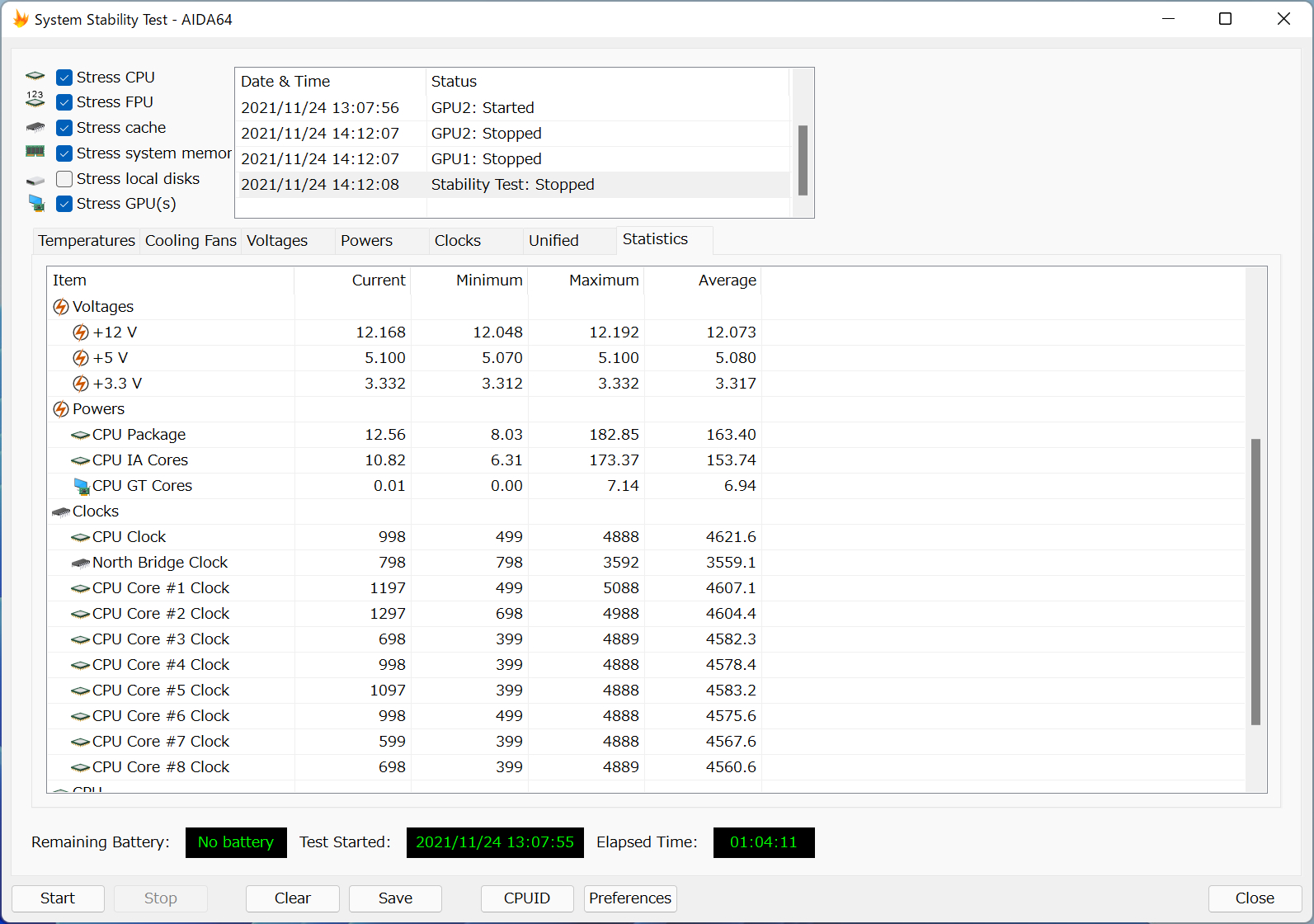Click the AIDA64 flame icon in title bar
This screenshot has width=1314, height=924.
(x=21, y=19)
